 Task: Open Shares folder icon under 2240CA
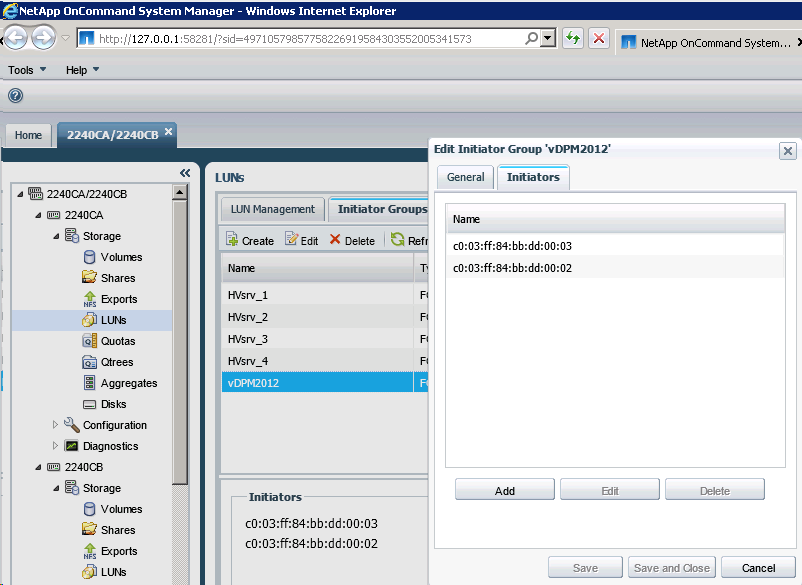coord(90,278)
